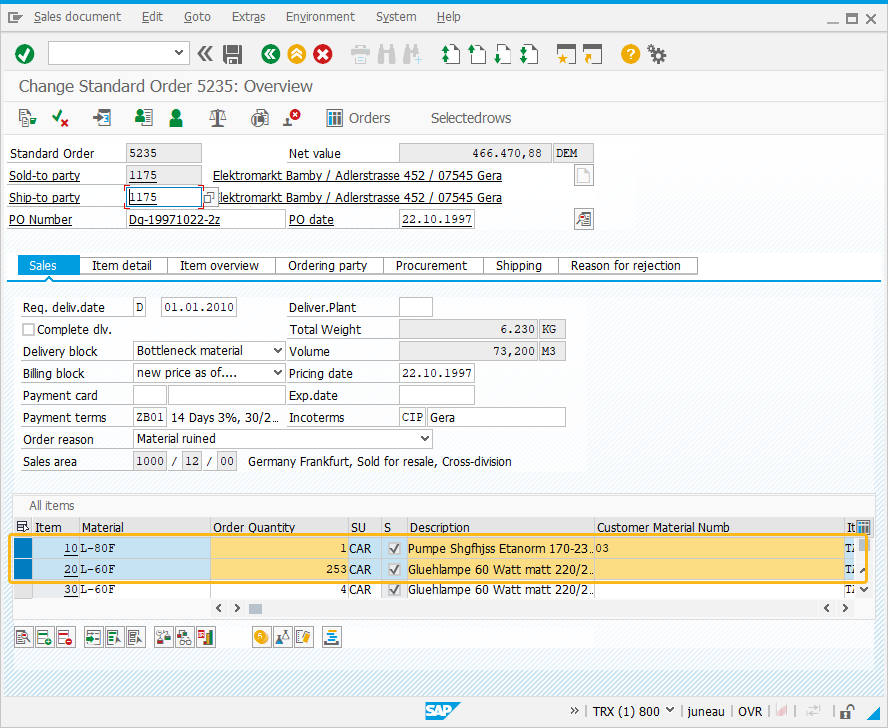Click the document flow icon in the application toolbar
The width and height of the screenshot is (888, 728).
(x=27, y=118)
